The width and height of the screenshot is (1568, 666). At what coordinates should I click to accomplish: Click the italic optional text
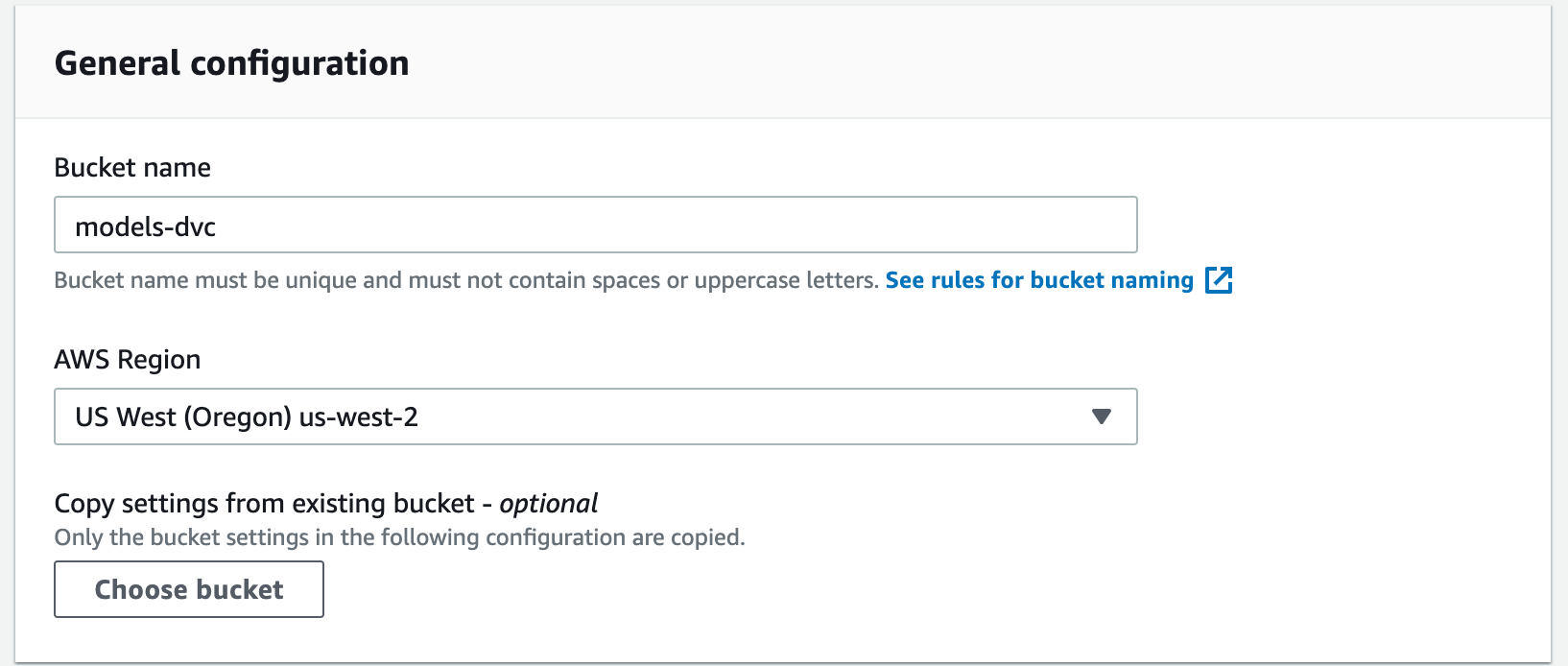coord(548,504)
